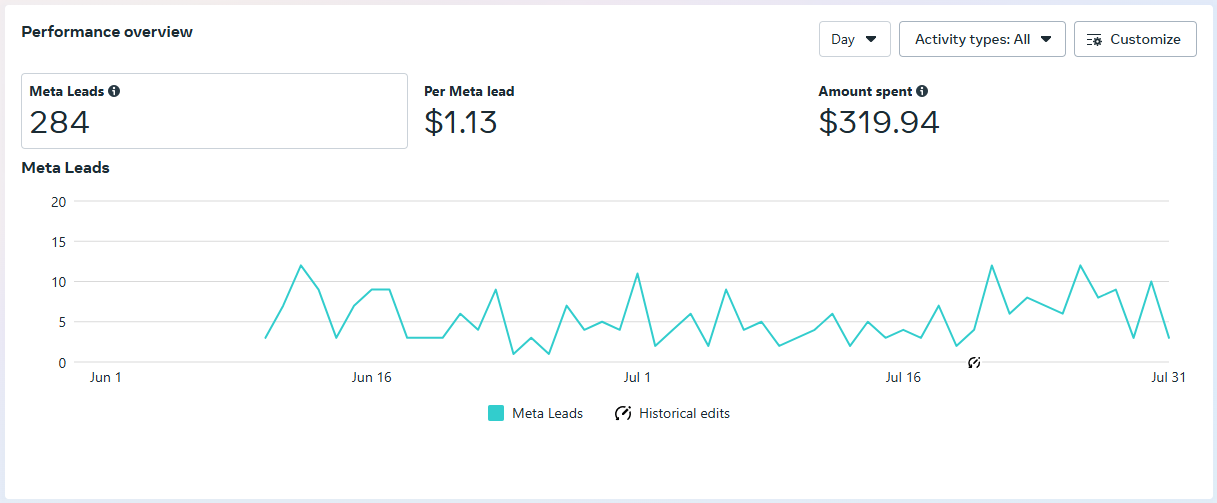Click the 15 y-axis label
The height and width of the screenshot is (503, 1217).
point(58,241)
